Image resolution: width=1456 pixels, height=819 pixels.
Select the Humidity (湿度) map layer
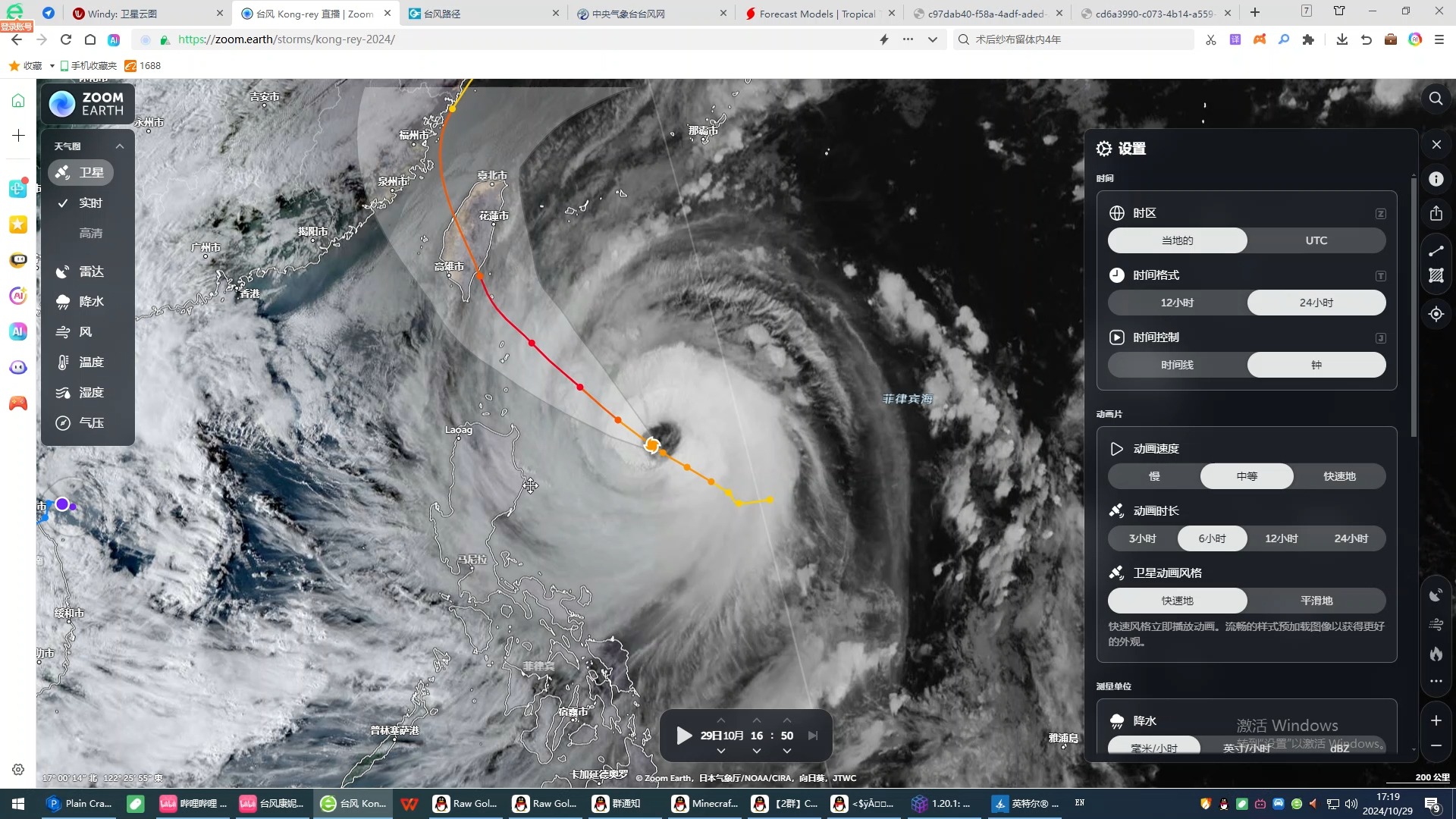(x=81, y=393)
